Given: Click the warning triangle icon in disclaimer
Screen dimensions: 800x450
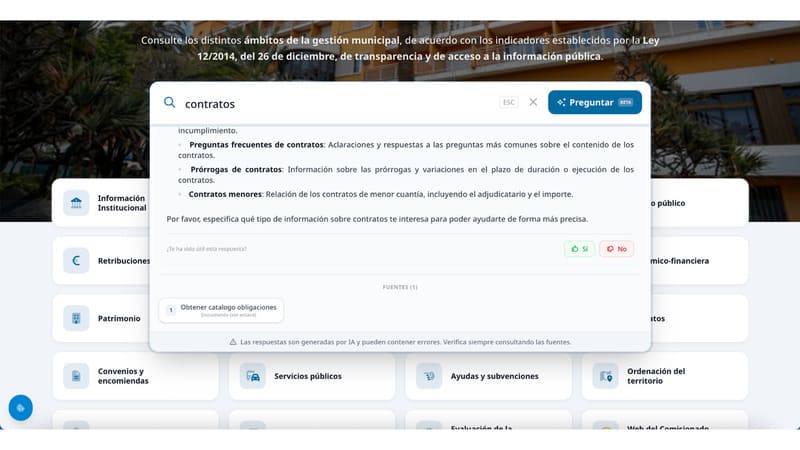Looking at the screenshot, I should pos(233,342).
